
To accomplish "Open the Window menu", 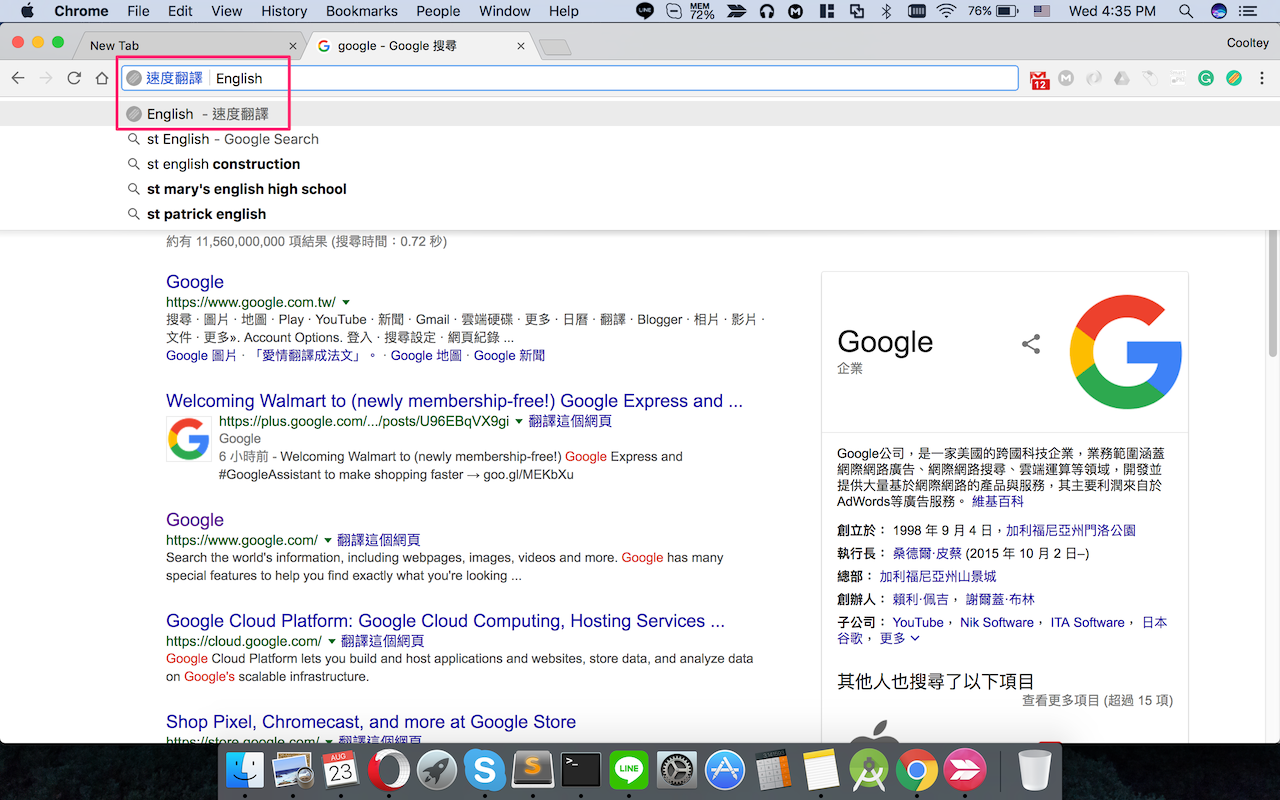I will point(505,11).
